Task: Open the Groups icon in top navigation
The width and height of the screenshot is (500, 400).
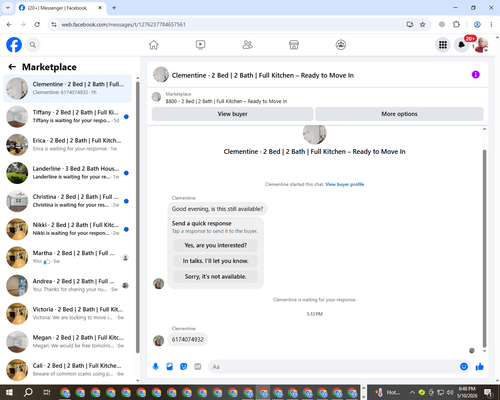Action: click(x=341, y=45)
